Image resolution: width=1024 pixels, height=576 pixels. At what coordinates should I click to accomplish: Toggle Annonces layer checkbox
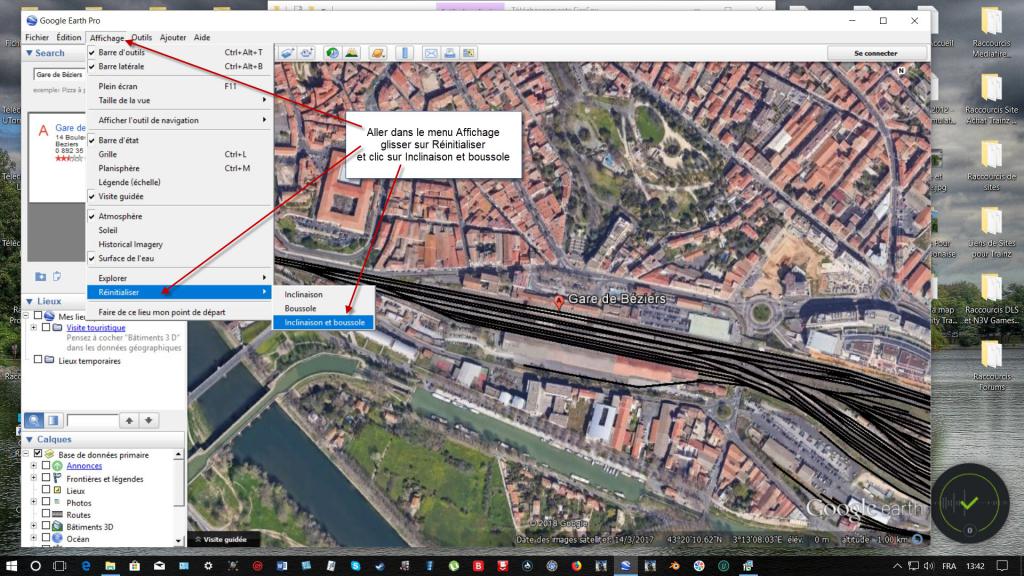pyautogui.click(x=46, y=466)
